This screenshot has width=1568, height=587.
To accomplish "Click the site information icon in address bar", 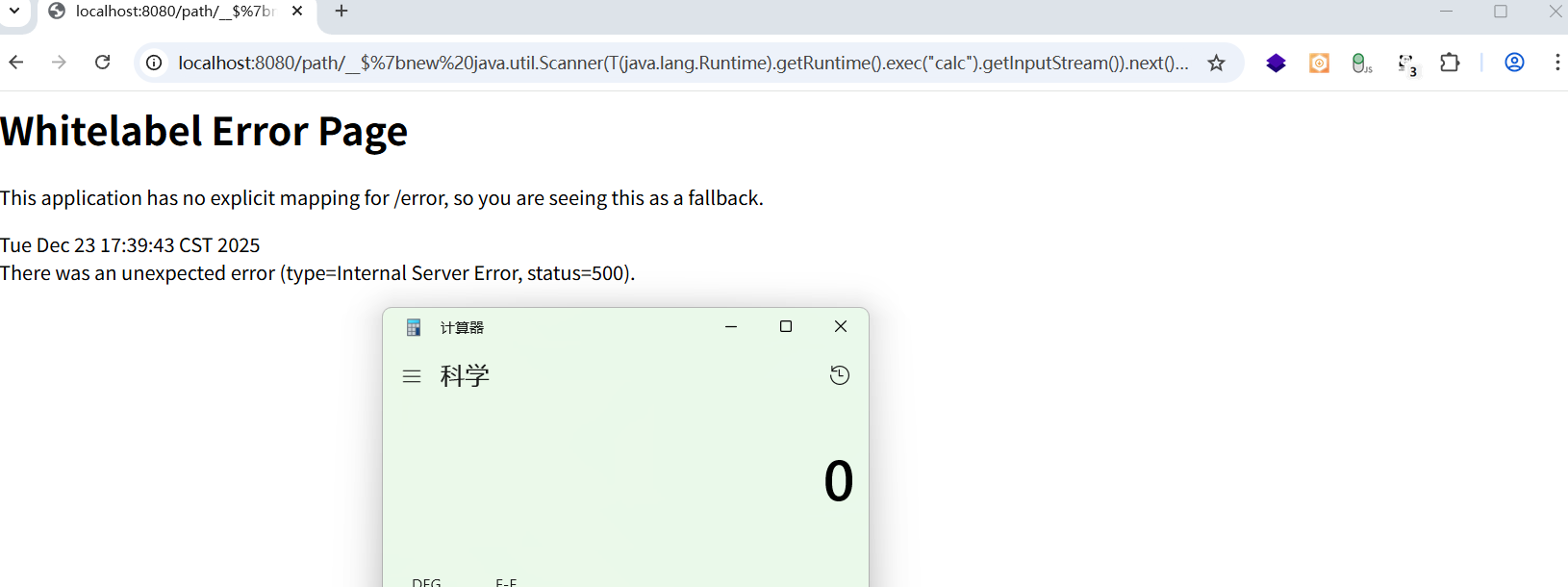I will [x=154, y=64].
